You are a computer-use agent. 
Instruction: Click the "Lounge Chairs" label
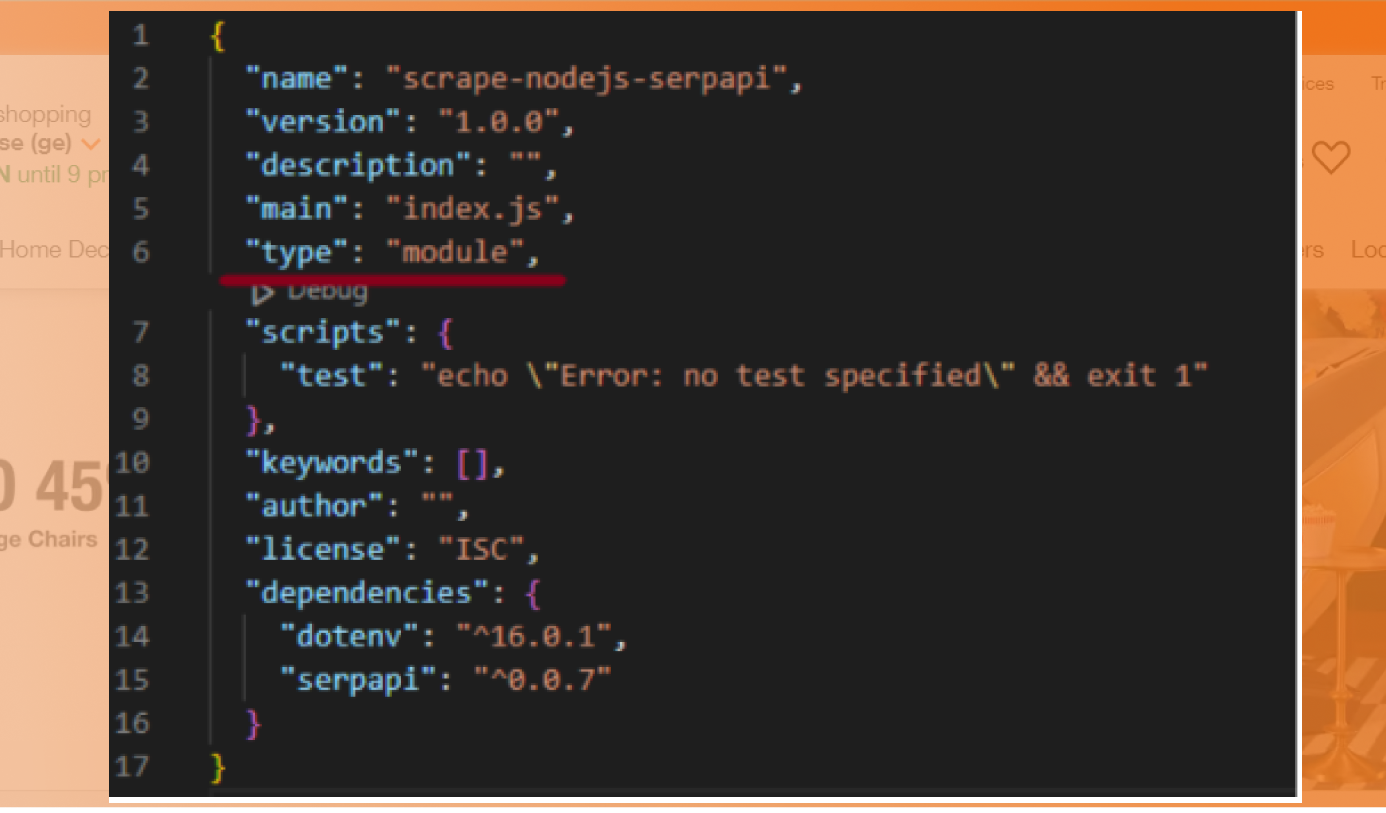pyautogui.click(x=48, y=538)
